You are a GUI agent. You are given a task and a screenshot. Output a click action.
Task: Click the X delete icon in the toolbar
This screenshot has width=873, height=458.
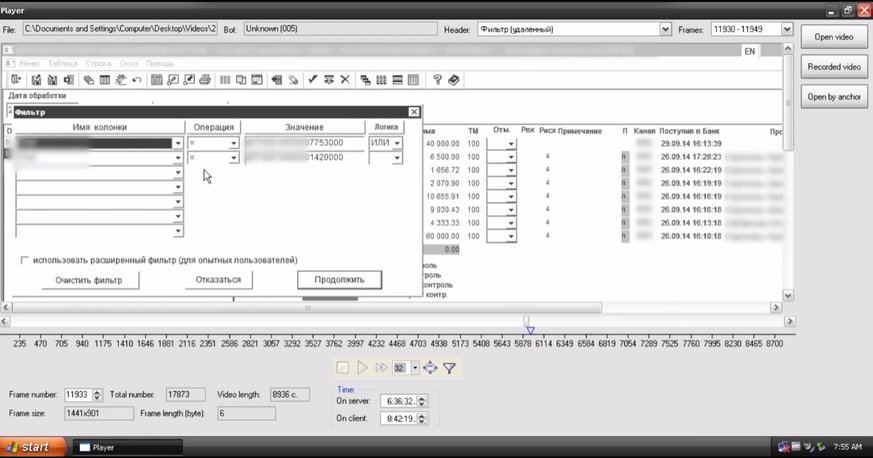(345, 79)
